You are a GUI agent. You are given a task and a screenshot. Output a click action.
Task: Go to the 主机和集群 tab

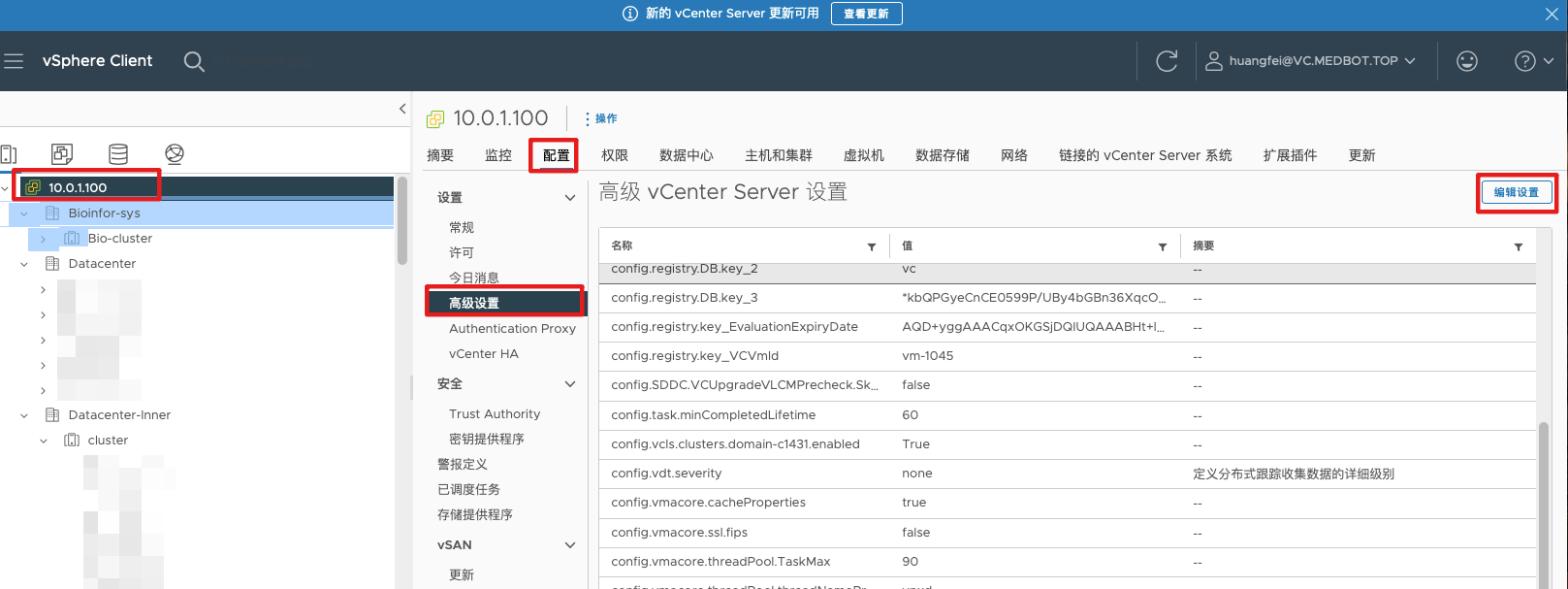pyautogui.click(x=779, y=155)
